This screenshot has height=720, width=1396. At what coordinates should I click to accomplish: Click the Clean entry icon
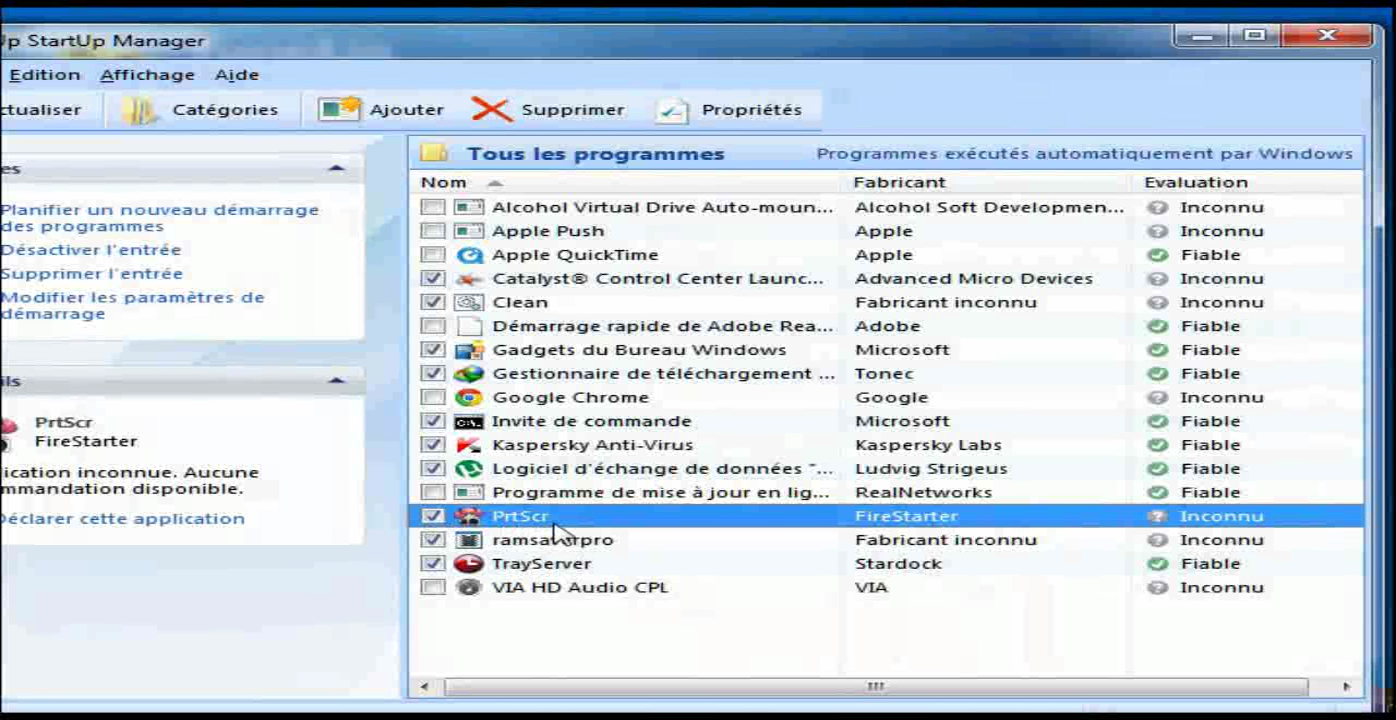[x=469, y=302]
